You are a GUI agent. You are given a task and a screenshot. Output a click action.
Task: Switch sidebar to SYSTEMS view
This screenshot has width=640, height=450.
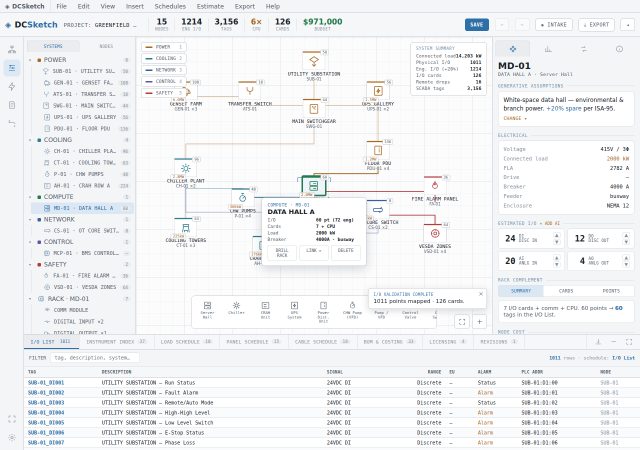pyautogui.click(x=53, y=46)
